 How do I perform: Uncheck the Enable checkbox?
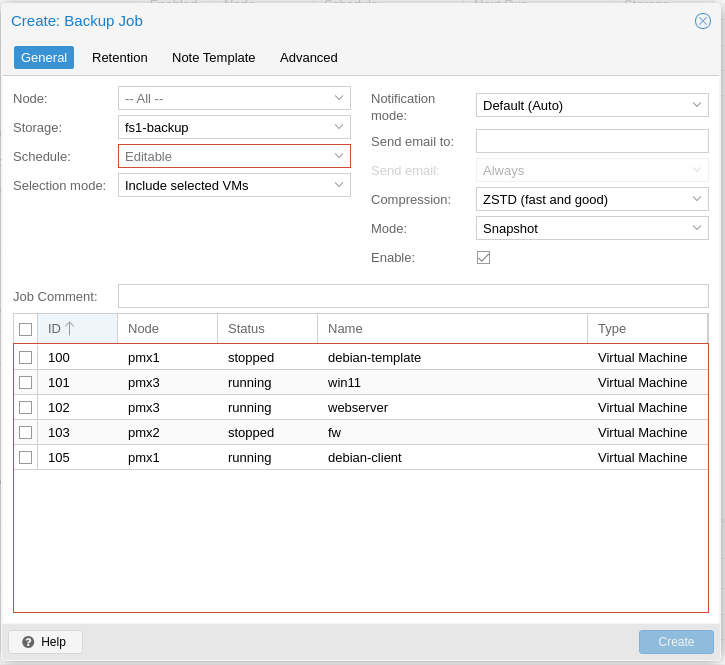[x=483, y=257]
